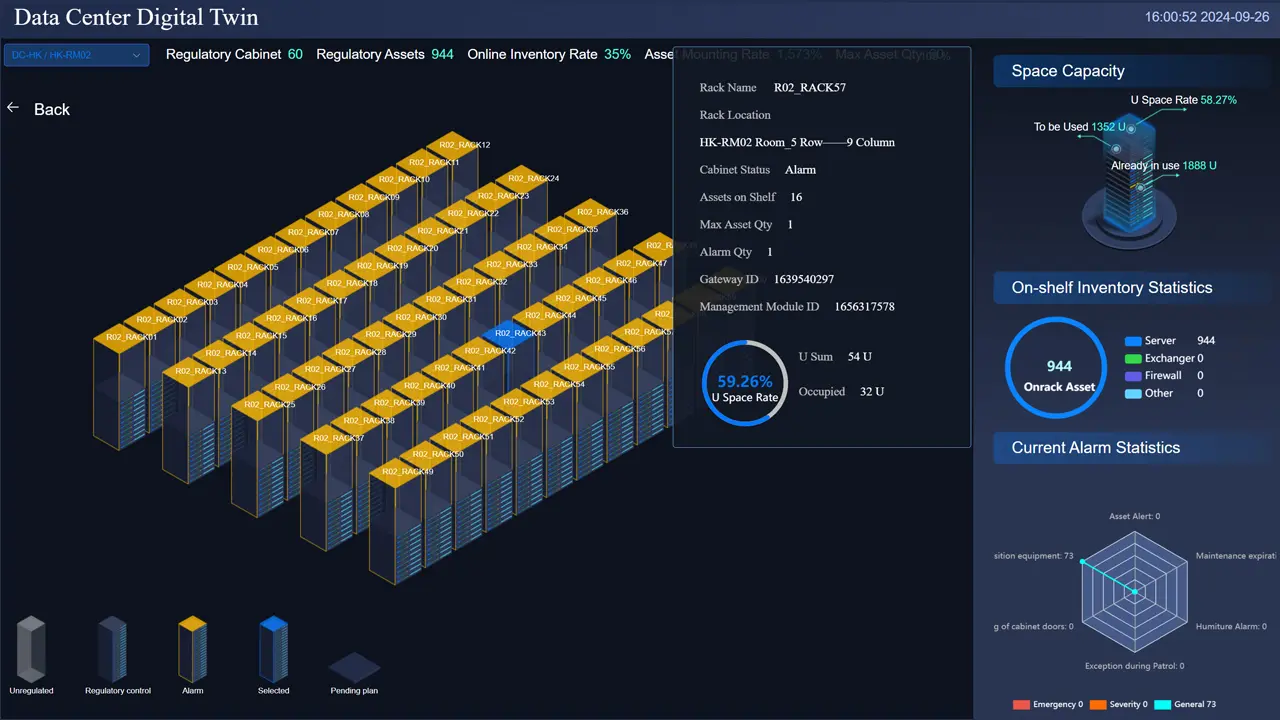The width and height of the screenshot is (1280, 720).
Task: Select cabinet R02_RACK07
Action: tap(313, 232)
